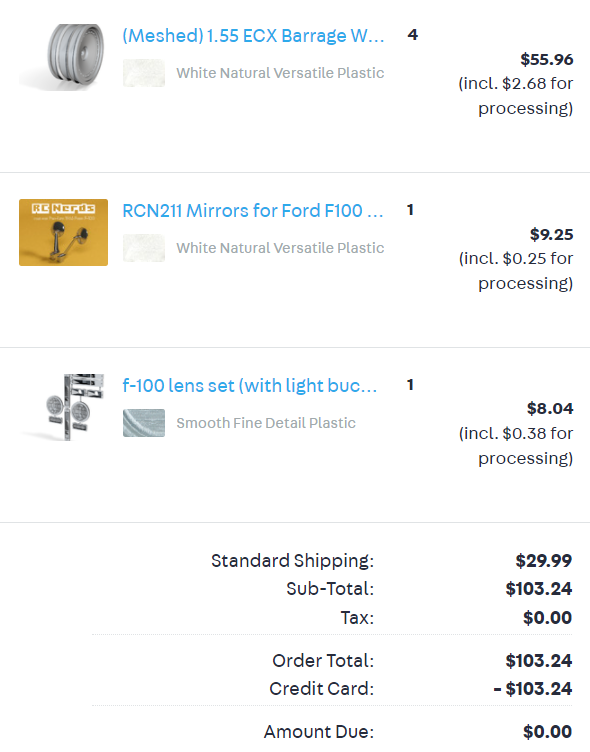Click the Smooth Fine Detail Plastic label

pos(266,423)
